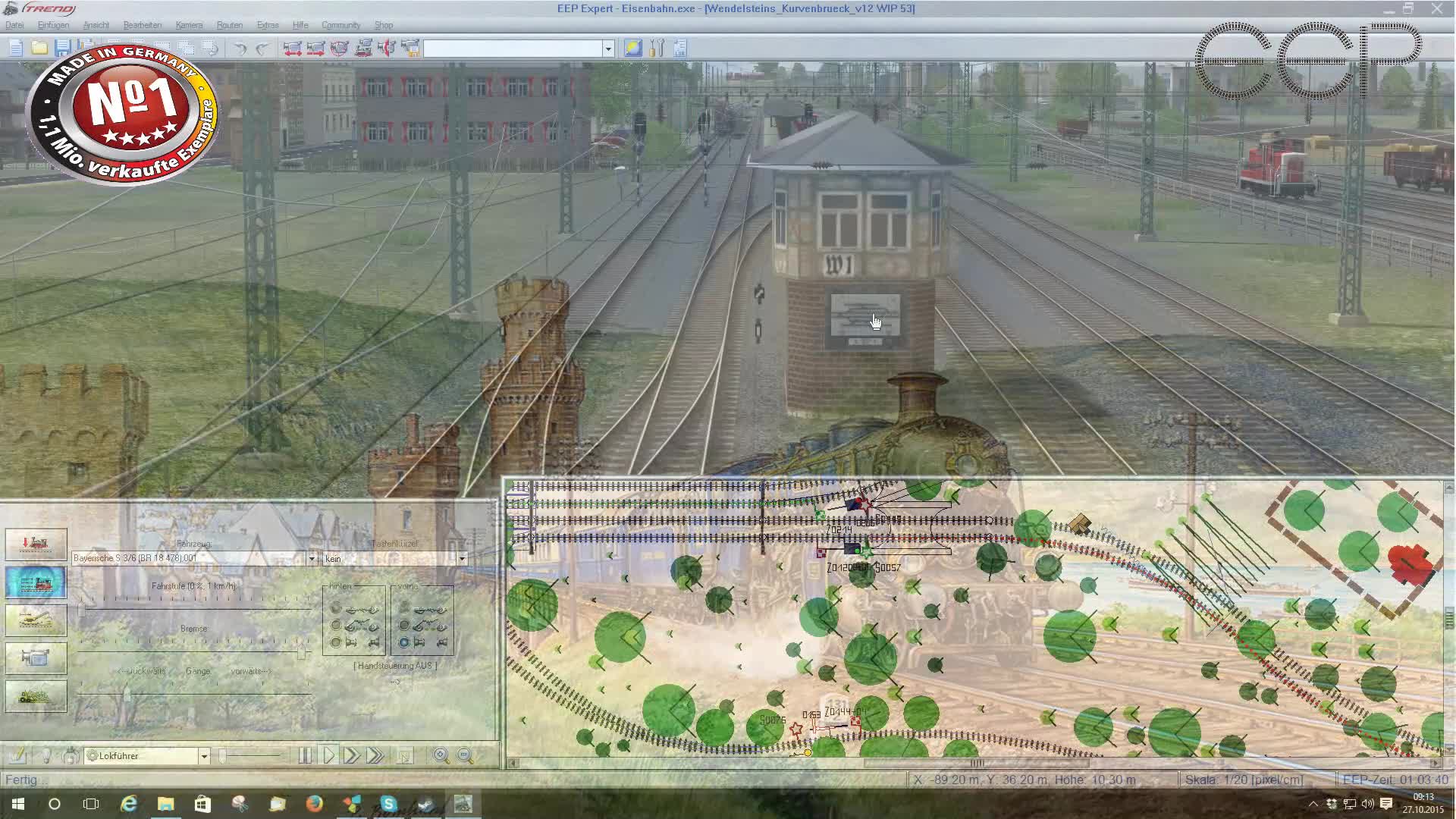Screen dimensions: 1456x819
Task: Expand the Fahrzeug vehicle dropdown
Action: [x=311, y=559]
